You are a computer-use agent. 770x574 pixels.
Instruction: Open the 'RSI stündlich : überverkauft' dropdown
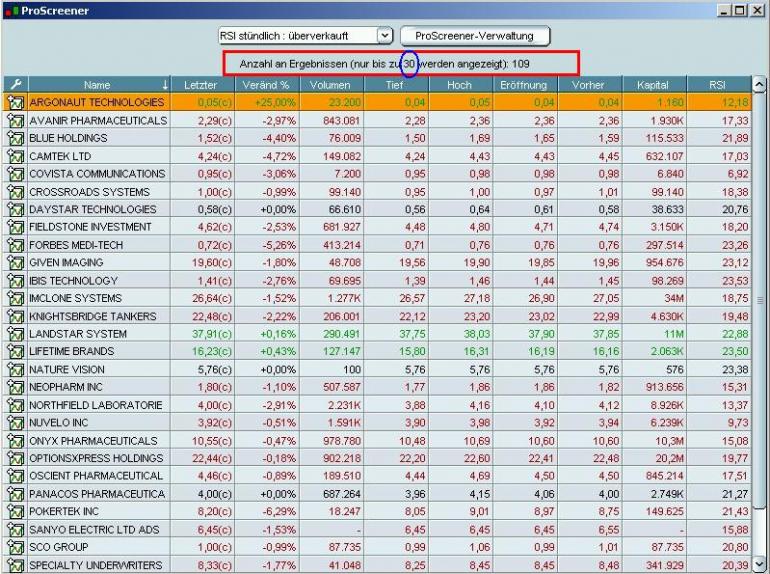coord(385,36)
